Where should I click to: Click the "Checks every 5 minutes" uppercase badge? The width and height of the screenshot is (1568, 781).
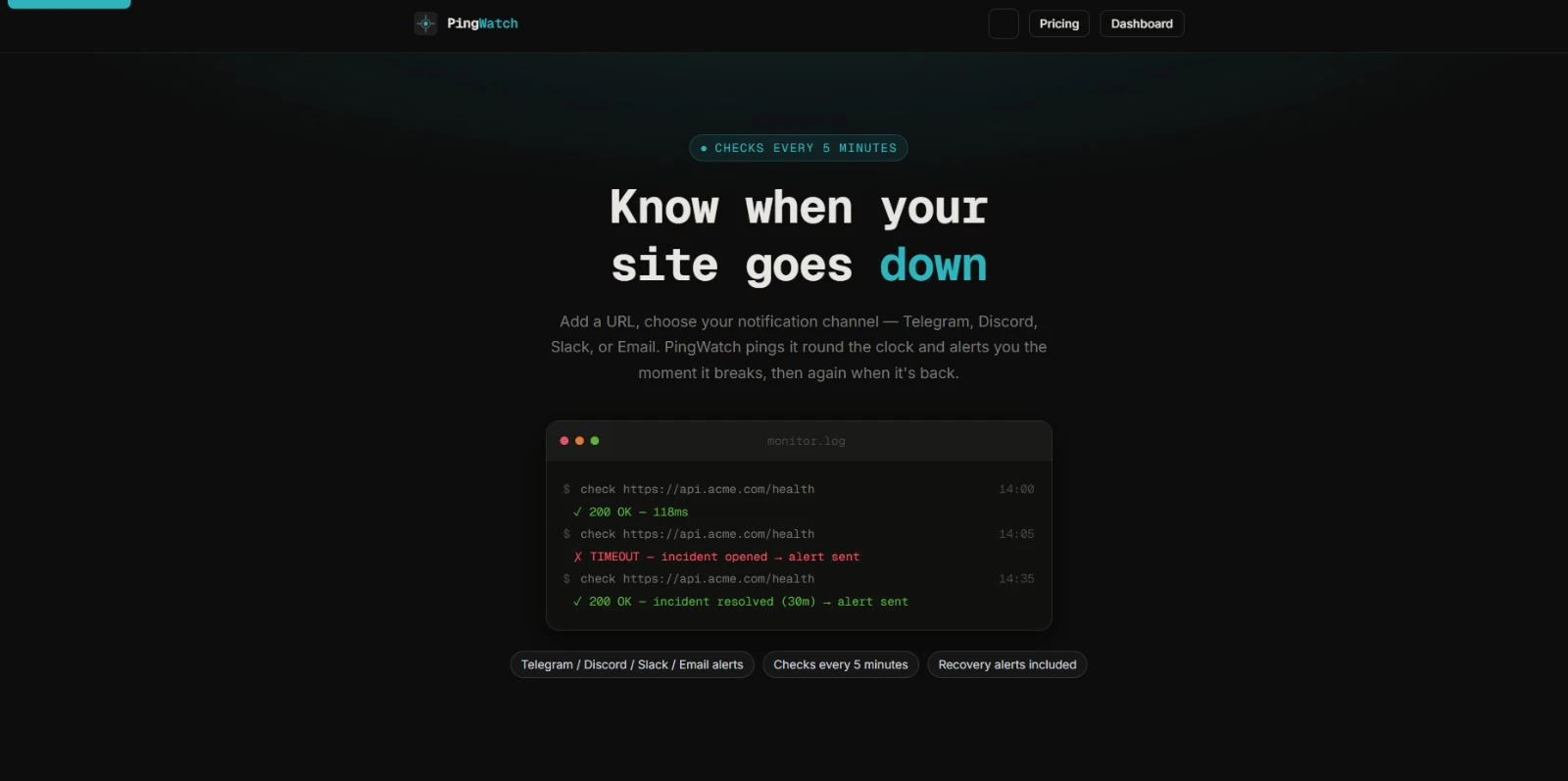click(x=799, y=148)
